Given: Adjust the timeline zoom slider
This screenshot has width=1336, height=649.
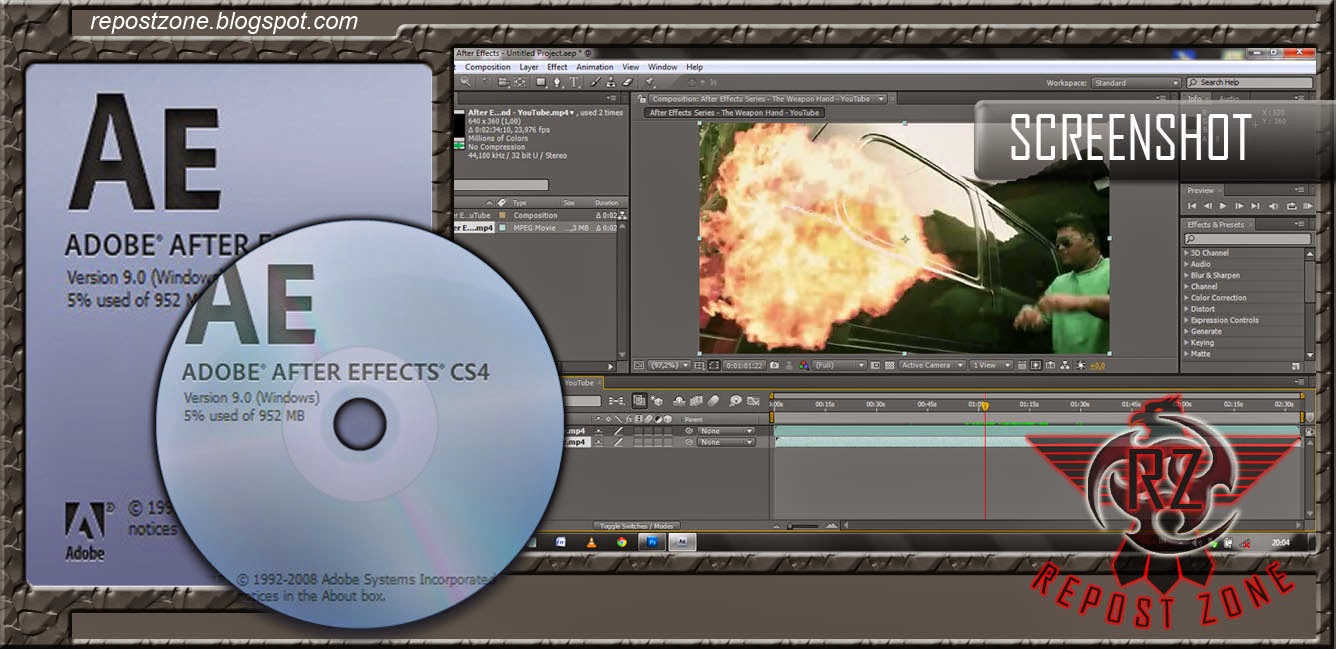Looking at the screenshot, I should (805, 525).
